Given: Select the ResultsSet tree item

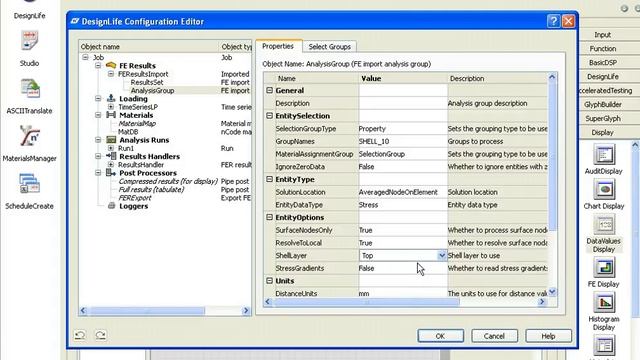Looking at the screenshot, I should [x=147, y=82].
